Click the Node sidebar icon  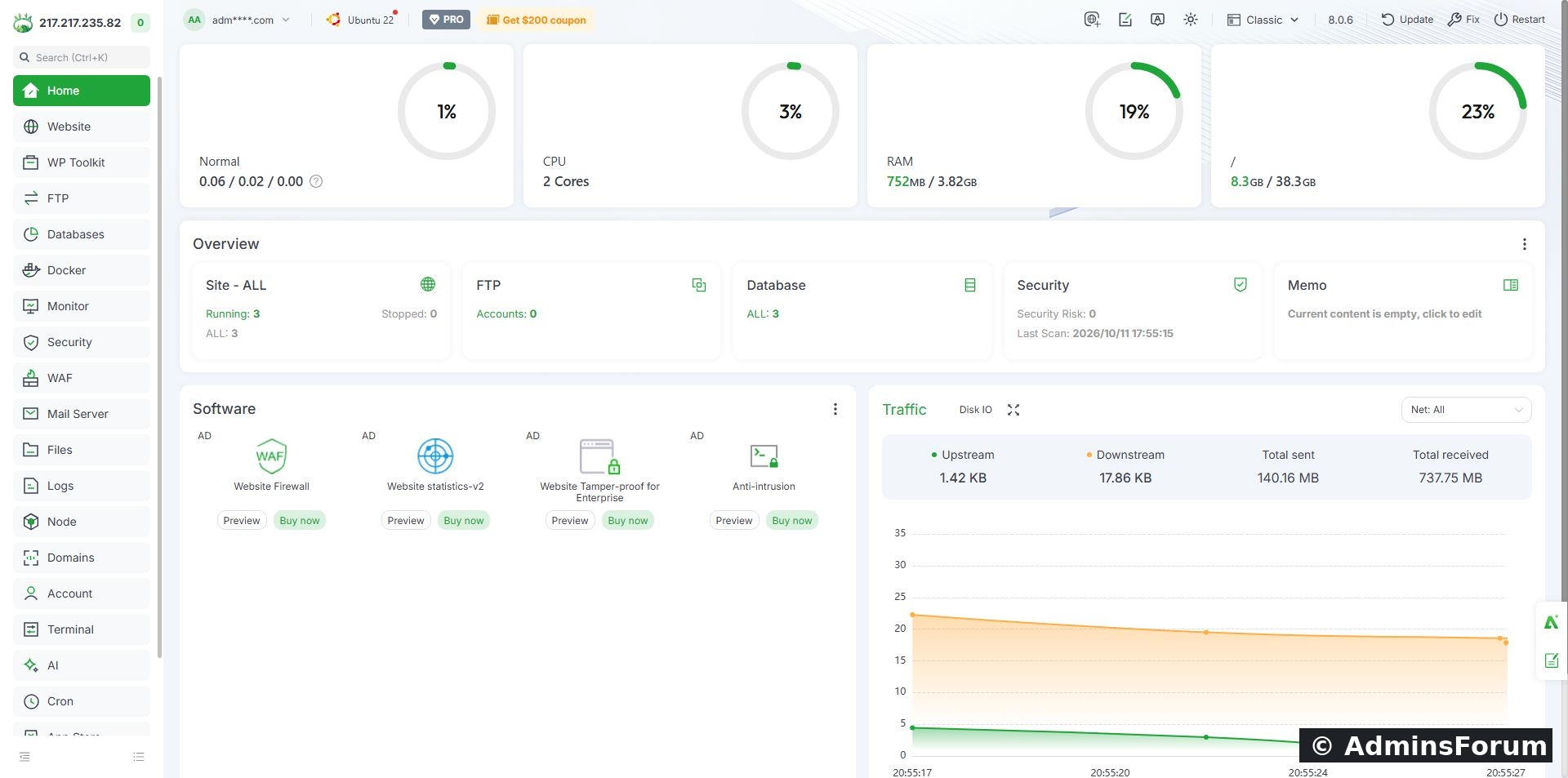(x=31, y=522)
